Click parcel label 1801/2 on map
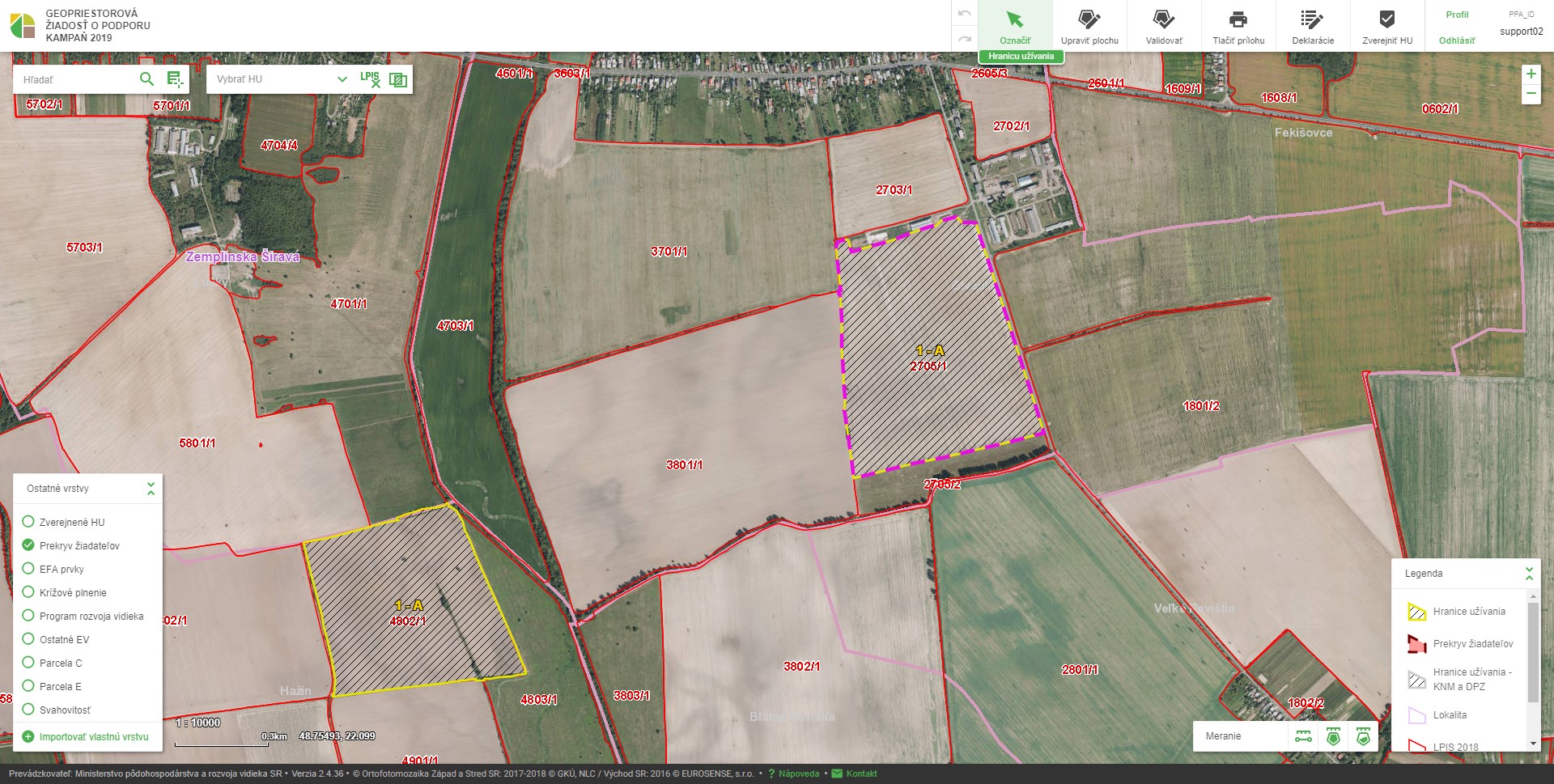 [1201, 406]
